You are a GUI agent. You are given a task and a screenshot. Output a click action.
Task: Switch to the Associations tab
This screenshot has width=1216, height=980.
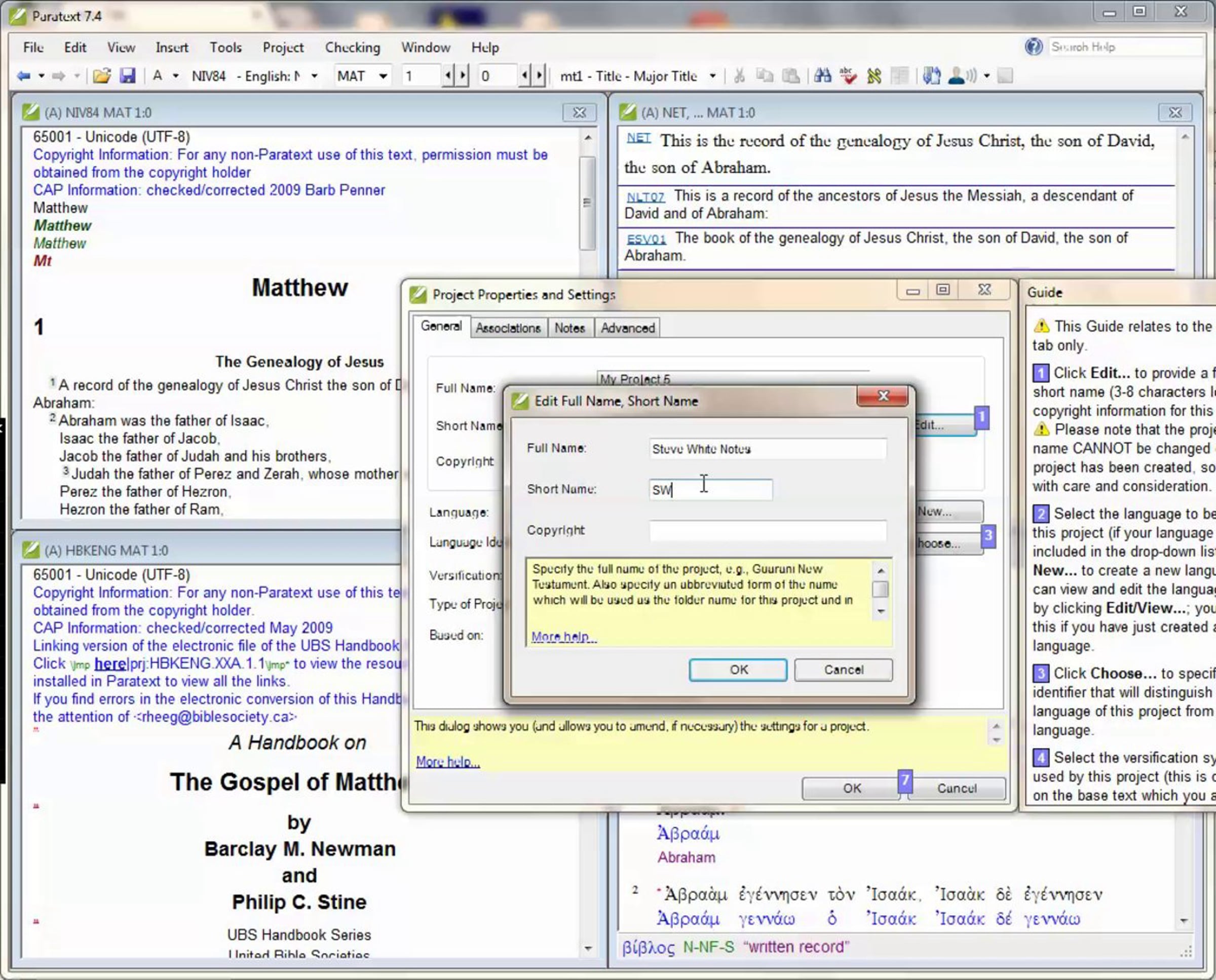(507, 328)
